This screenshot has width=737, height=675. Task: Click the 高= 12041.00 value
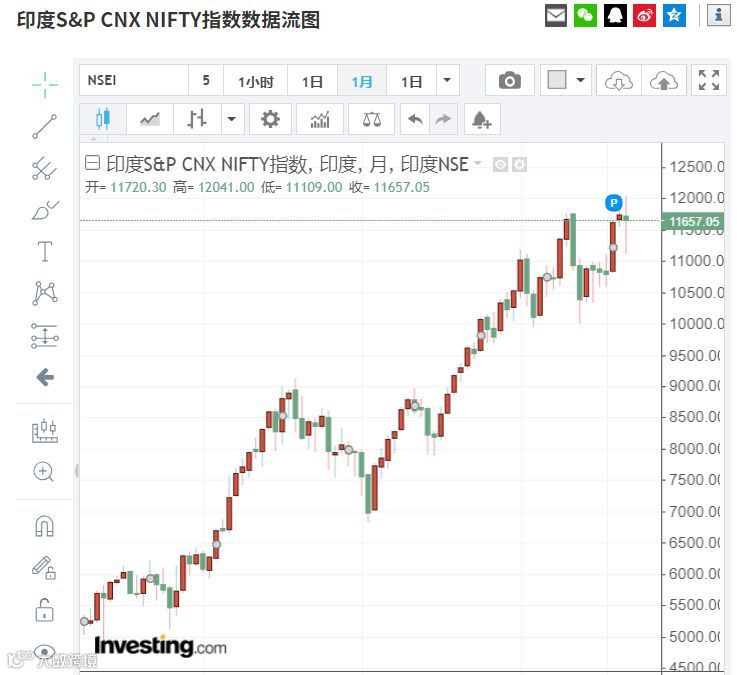tap(213, 187)
